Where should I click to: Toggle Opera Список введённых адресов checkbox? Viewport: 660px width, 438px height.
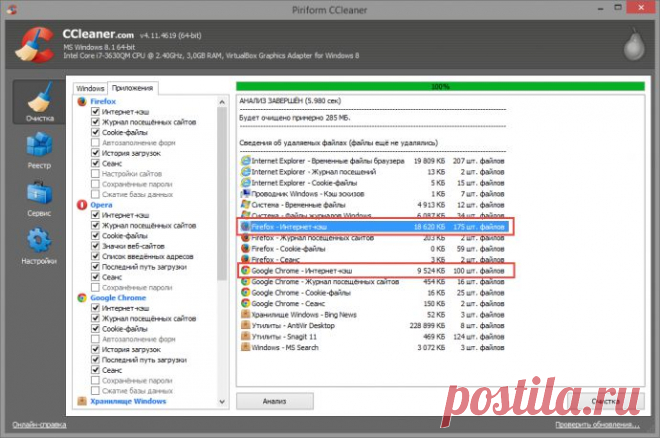pyautogui.click(x=96, y=256)
